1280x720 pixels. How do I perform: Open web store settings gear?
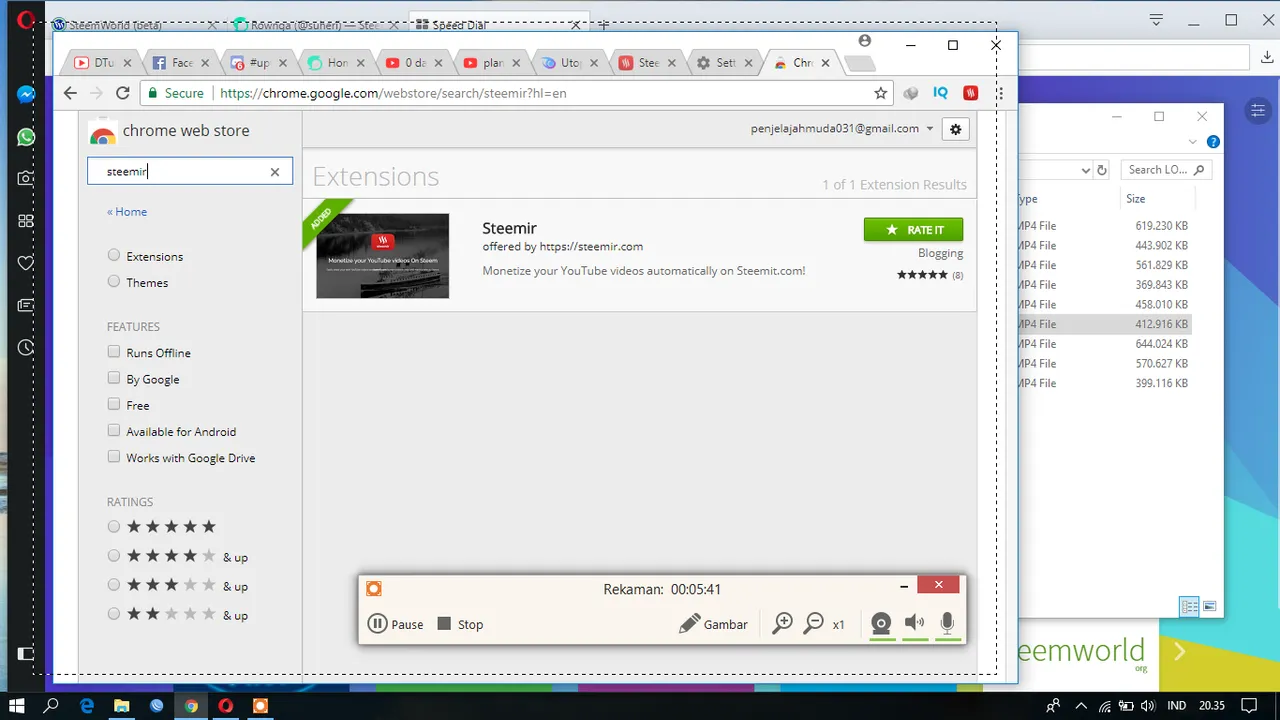(955, 129)
